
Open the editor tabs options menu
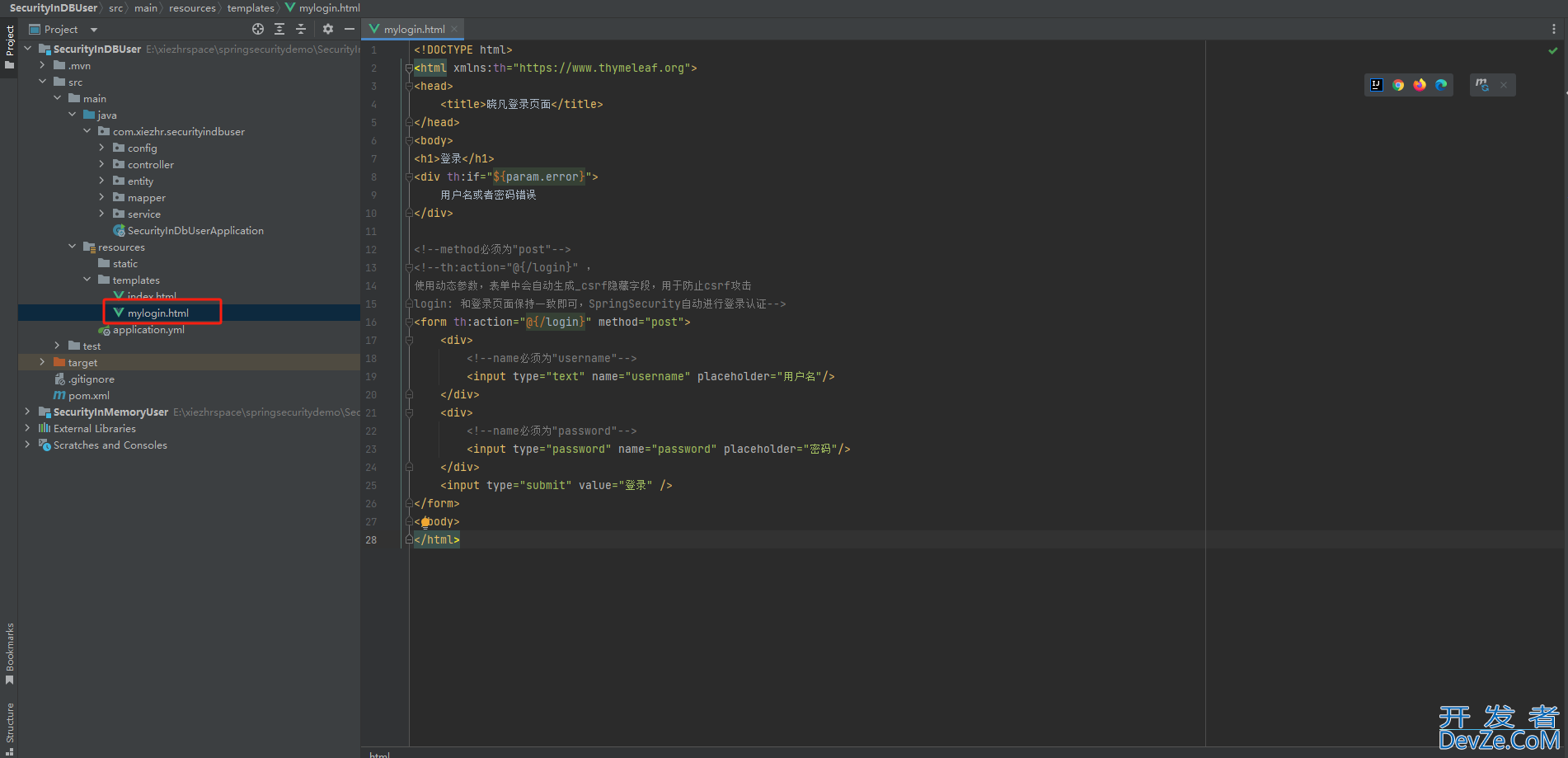[1554, 29]
